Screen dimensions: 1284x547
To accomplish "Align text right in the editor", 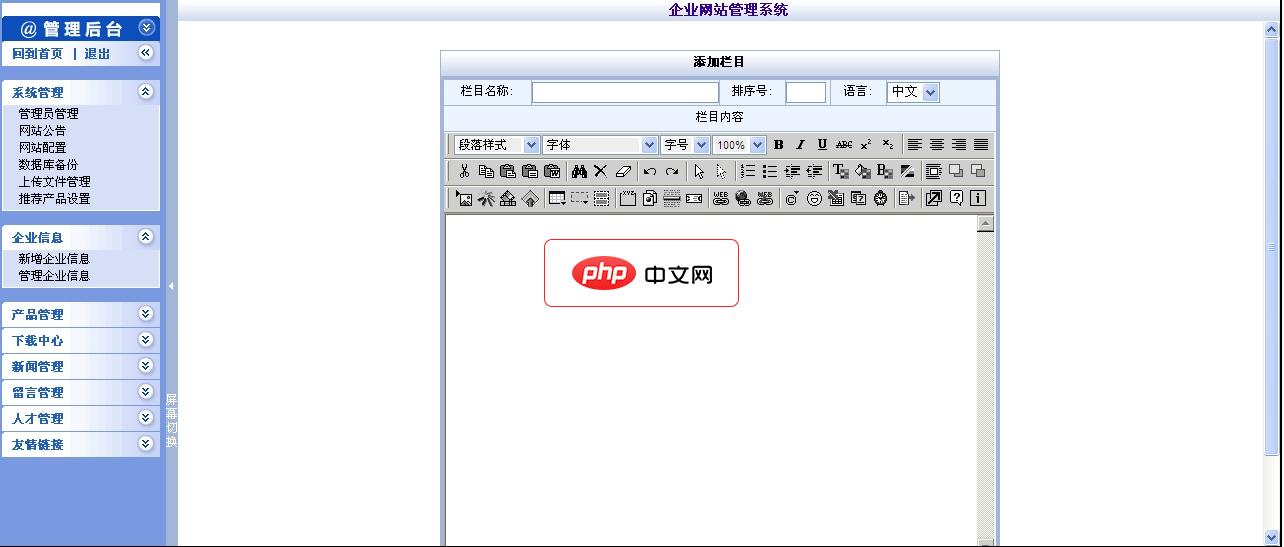I will pos(959,145).
